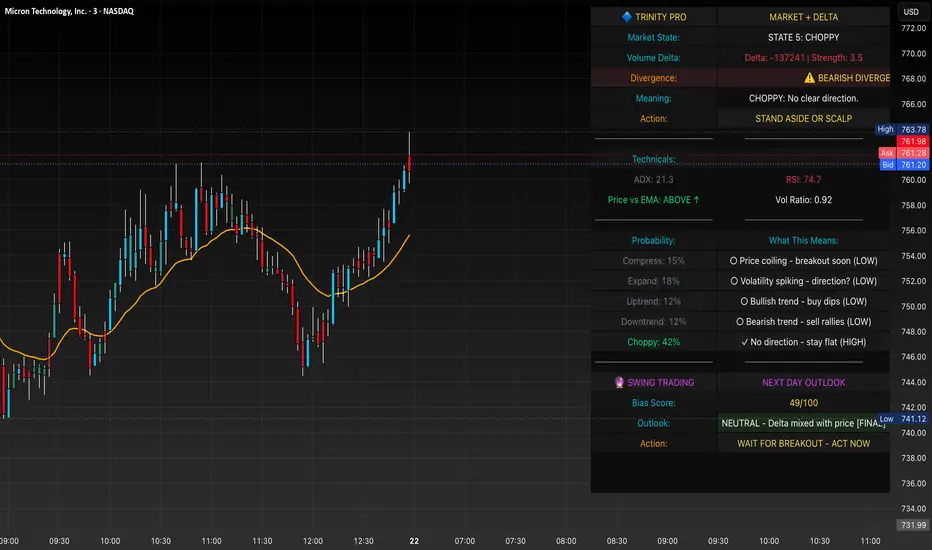Click No direction - stay flat row

(x=803, y=342)
